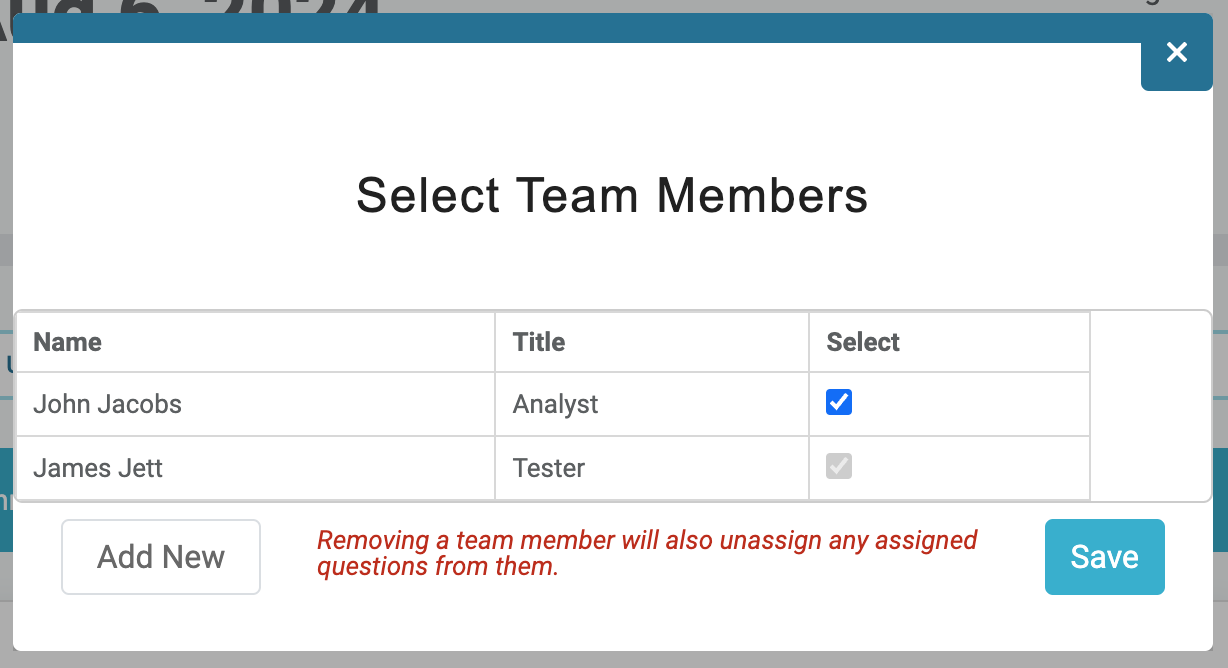Click the greyed-out checkbox for James Jett
Viewport: 1228px width, 668px height.
(x=839, y=466)
